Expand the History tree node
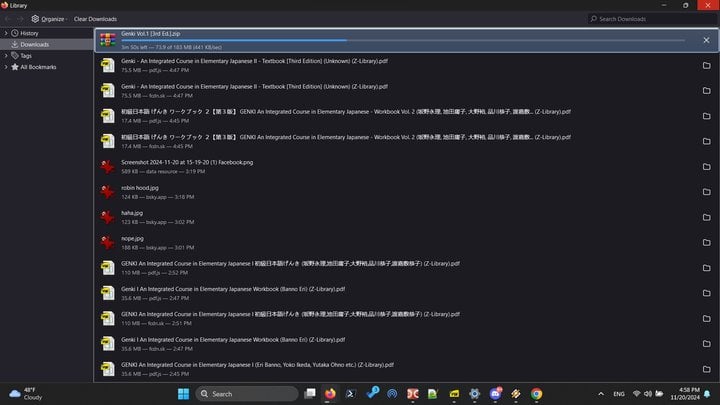The image size is (720, 405). [x=6, y=33]
